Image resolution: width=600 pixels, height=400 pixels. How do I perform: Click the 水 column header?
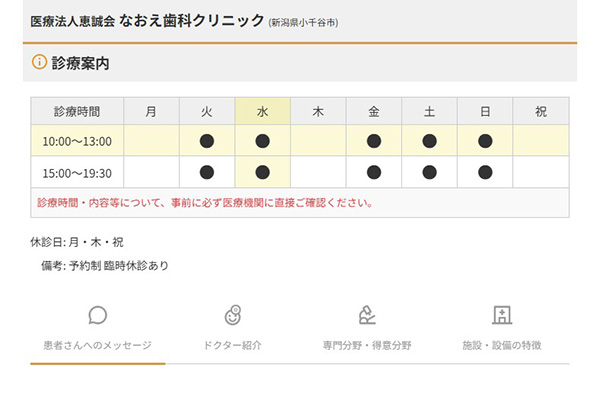262,111
